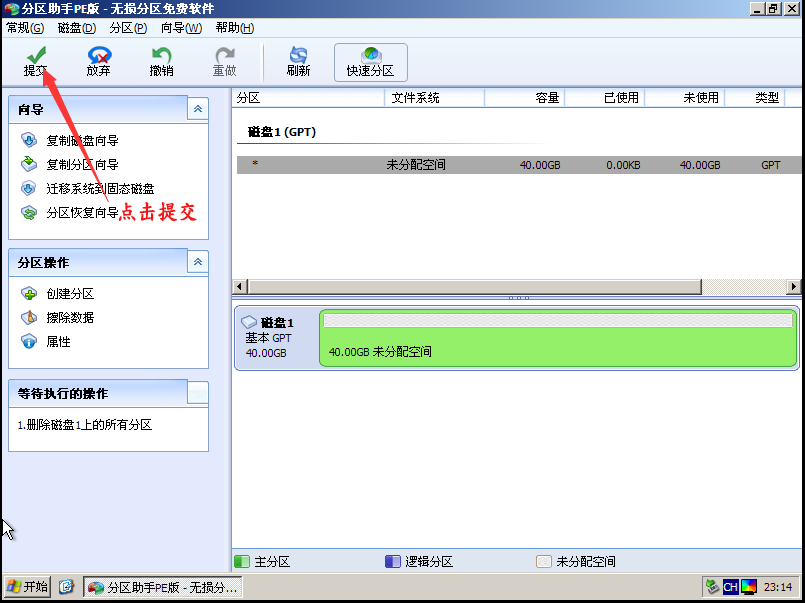The width and height of the screenshot is (805, 603).
Task: Collapse the 分区操作 panel chevron
Action: pos(198,262)
